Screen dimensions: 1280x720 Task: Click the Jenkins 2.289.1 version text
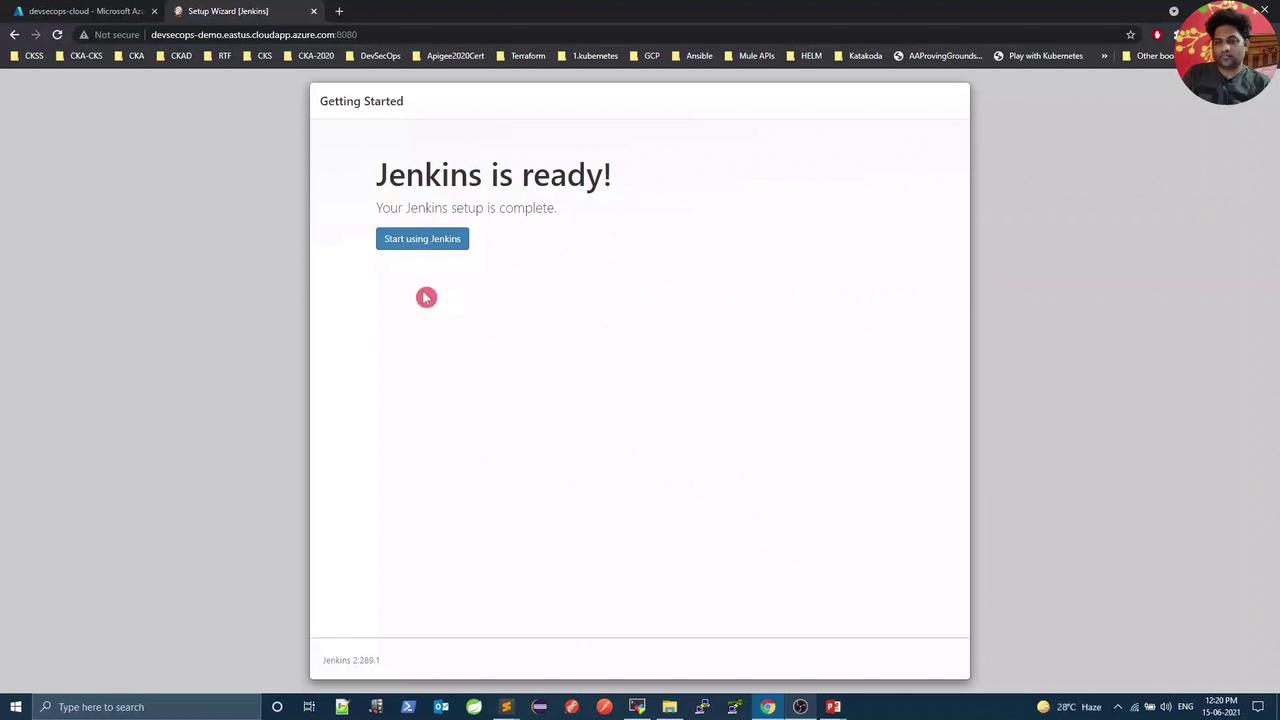coord(351,660)
